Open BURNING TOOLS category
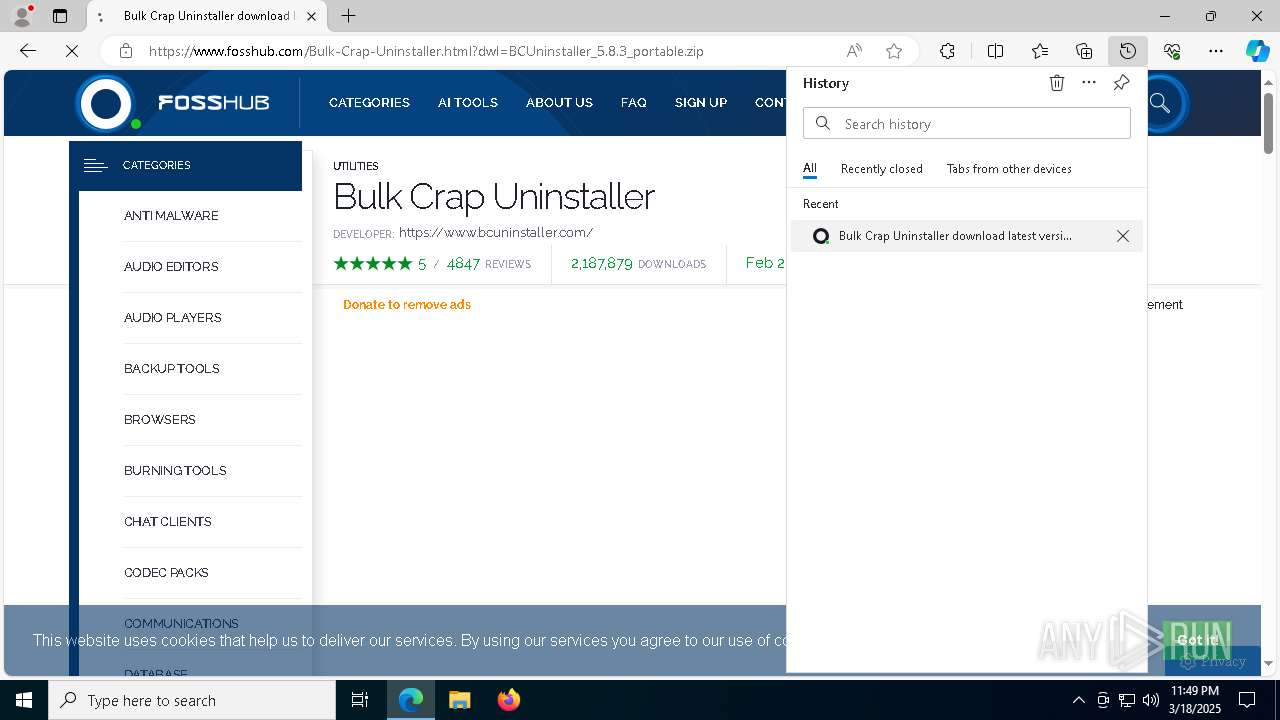This screenshot has height=720, width=1280. point(175,471)
